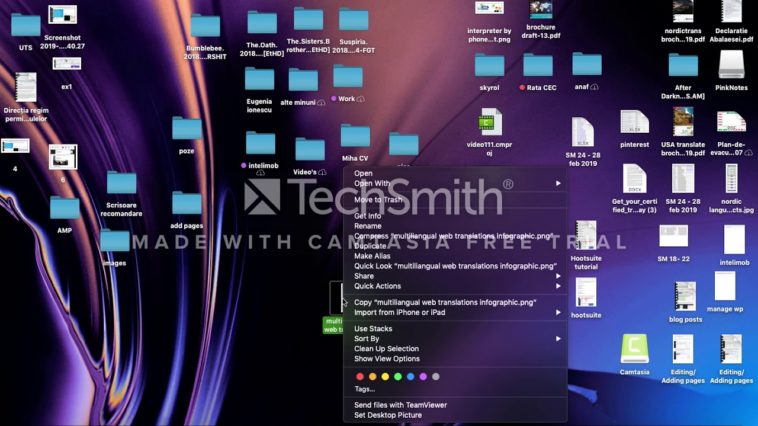Select the Screenshot 2019 image thumbnail
Image resolution: width=758 pixels, height=426 pixels.
[62, 16]
